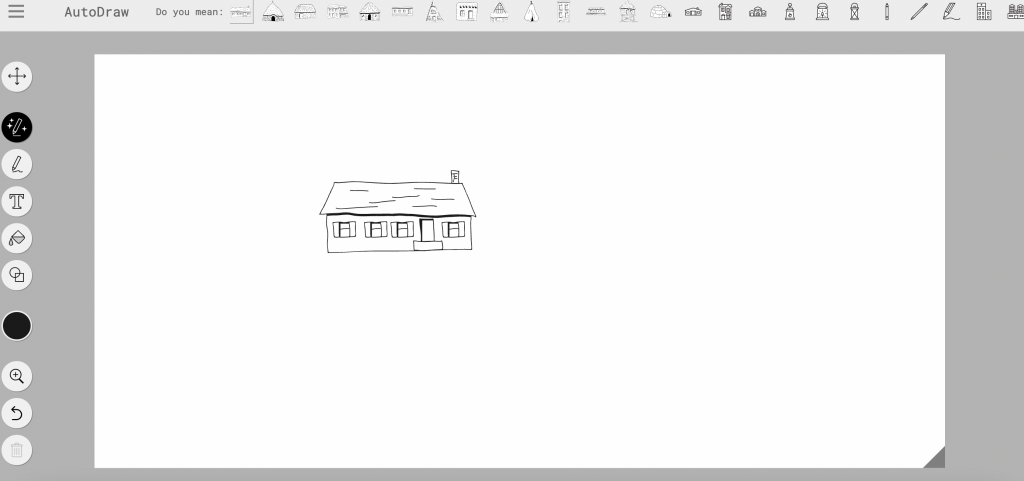Choose the first highlighted house suggestion
1024x481 pixels.
(x=241, y=12)
